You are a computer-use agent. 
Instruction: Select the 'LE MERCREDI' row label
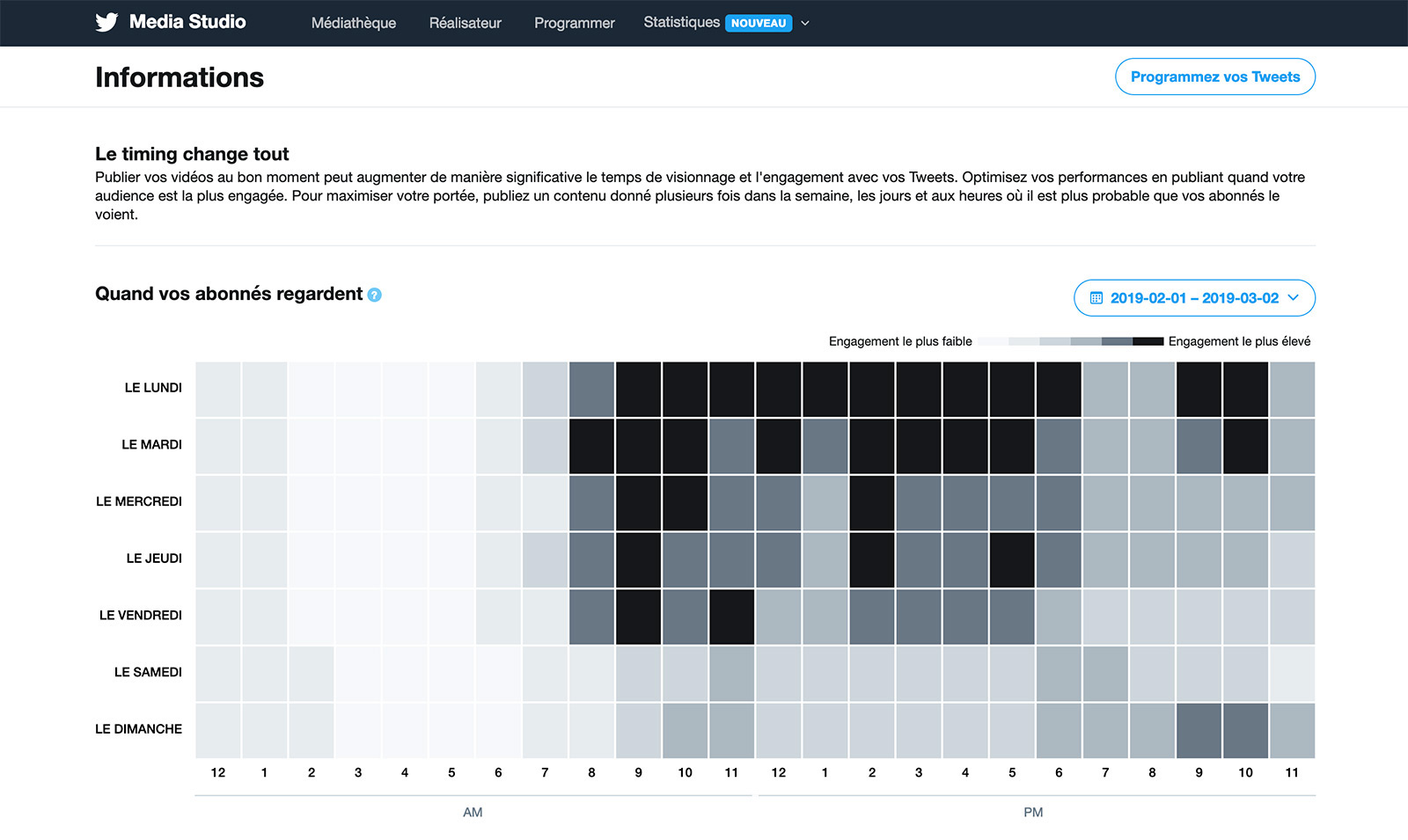point(138,501)
